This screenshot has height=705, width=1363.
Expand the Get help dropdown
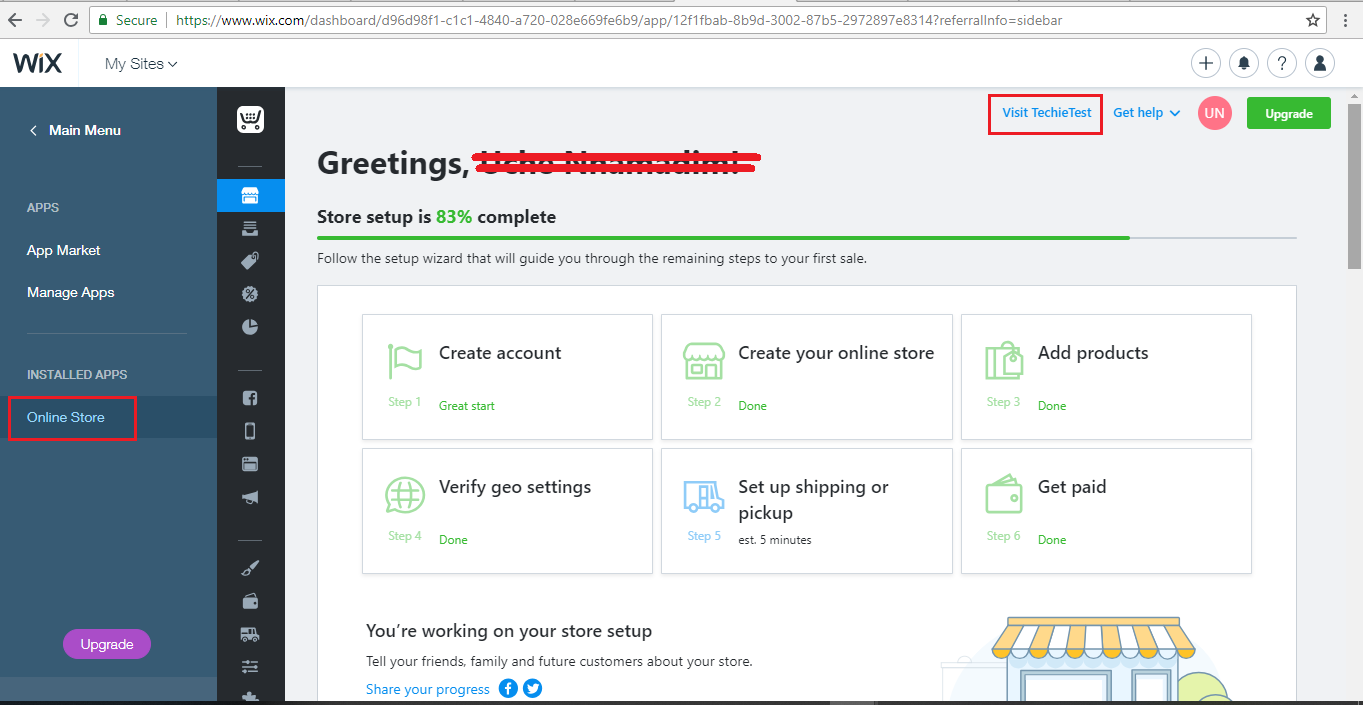1147,113
